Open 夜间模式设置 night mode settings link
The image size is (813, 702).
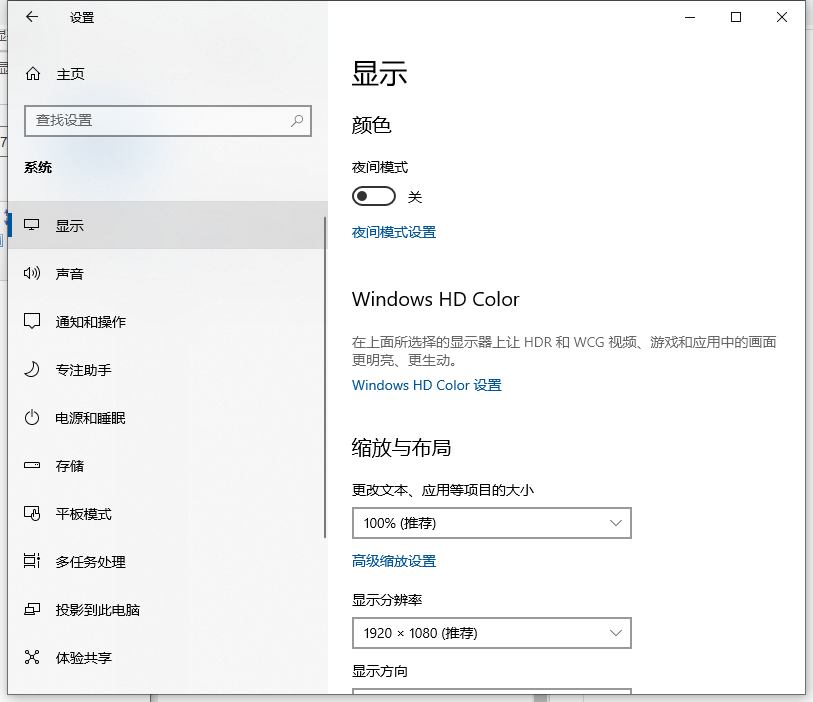[x=394, y=232]
